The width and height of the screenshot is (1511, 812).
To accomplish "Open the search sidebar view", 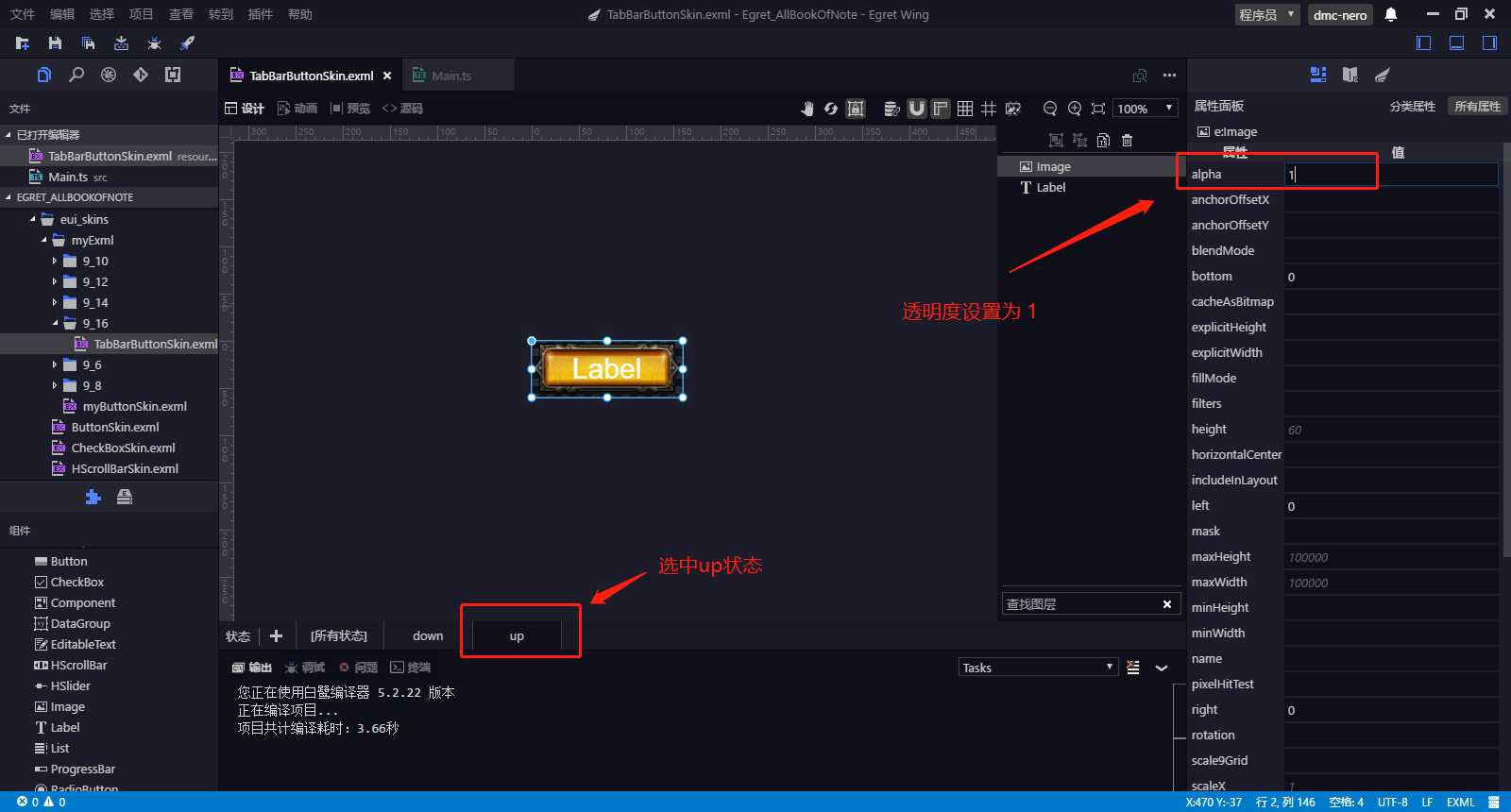I will pyautogui.click(x=76, y=75).
